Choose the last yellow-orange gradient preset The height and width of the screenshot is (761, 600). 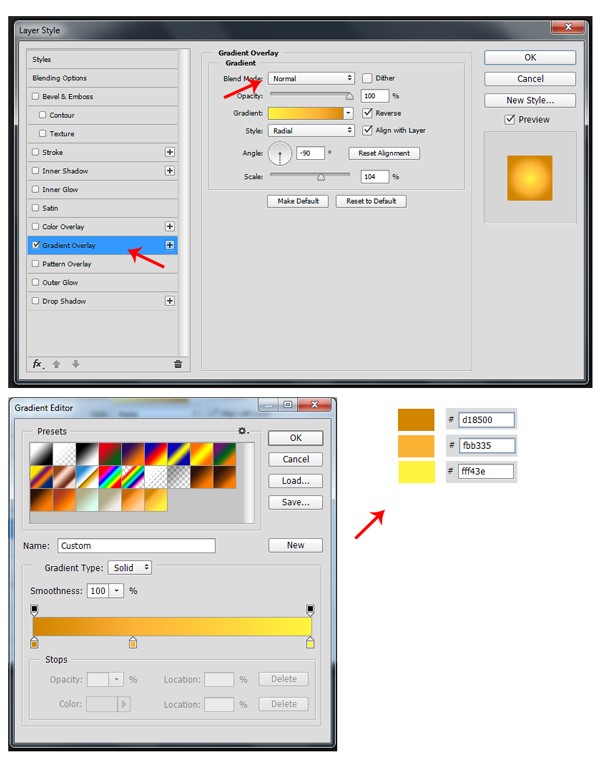pyautogui.click(x=156, y=500)
